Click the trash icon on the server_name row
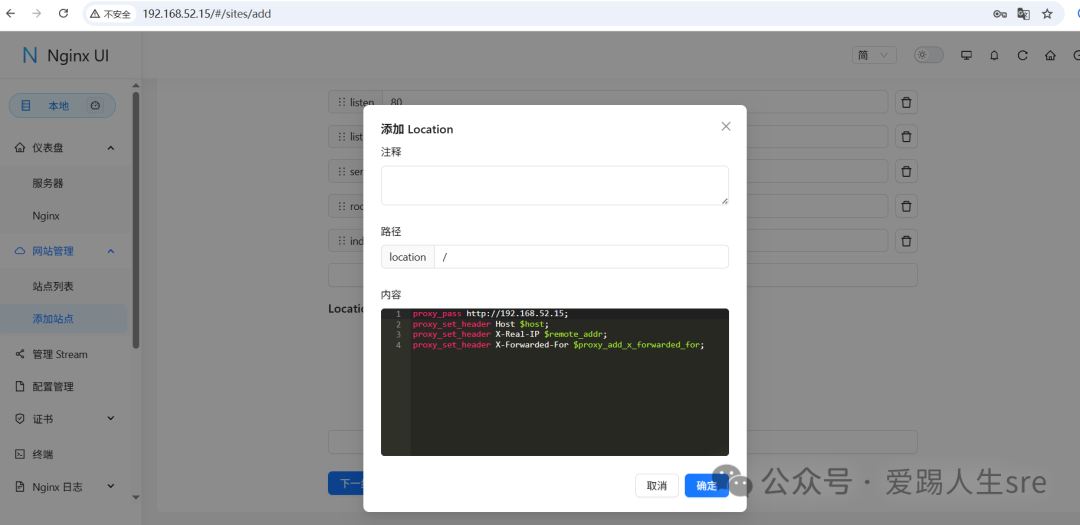Viewport: 1080px width, 525px height. click(x=906, y=171)
